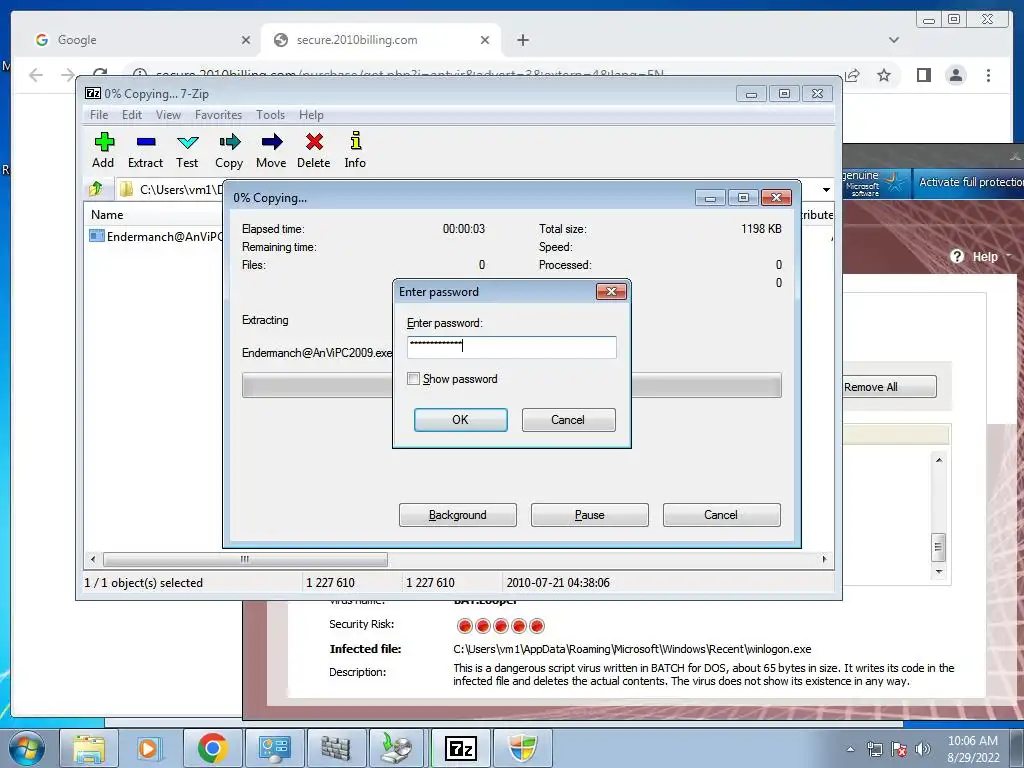The height and width of the screenshot is (768, 1024).
Task: Open Windows Media Player from taskbar
Action: [x=149, y=748]
